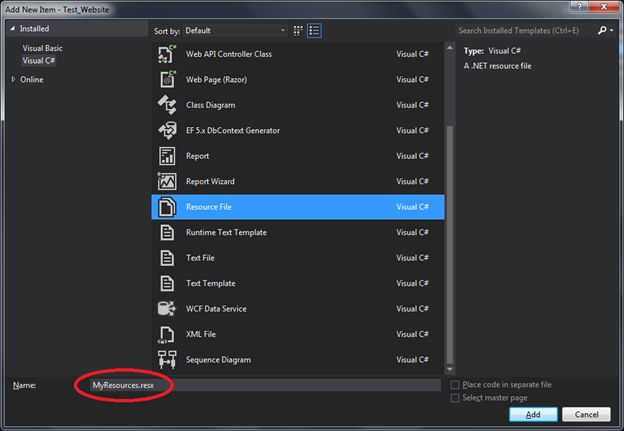Collapse the Installed tree node
This screenshot has width=624, height=431.
[12, 29]
